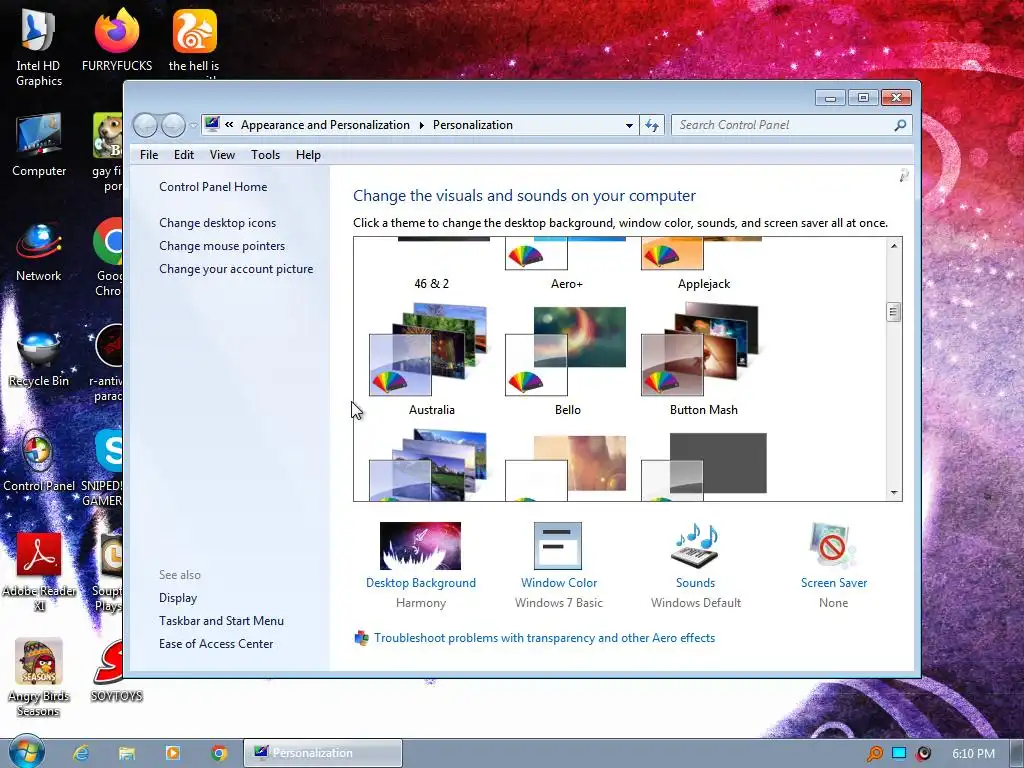This screenshot has height=768, width=1024.
Task: Click Appearance and Personalization breadcrumb
Action: coord(325,125)
